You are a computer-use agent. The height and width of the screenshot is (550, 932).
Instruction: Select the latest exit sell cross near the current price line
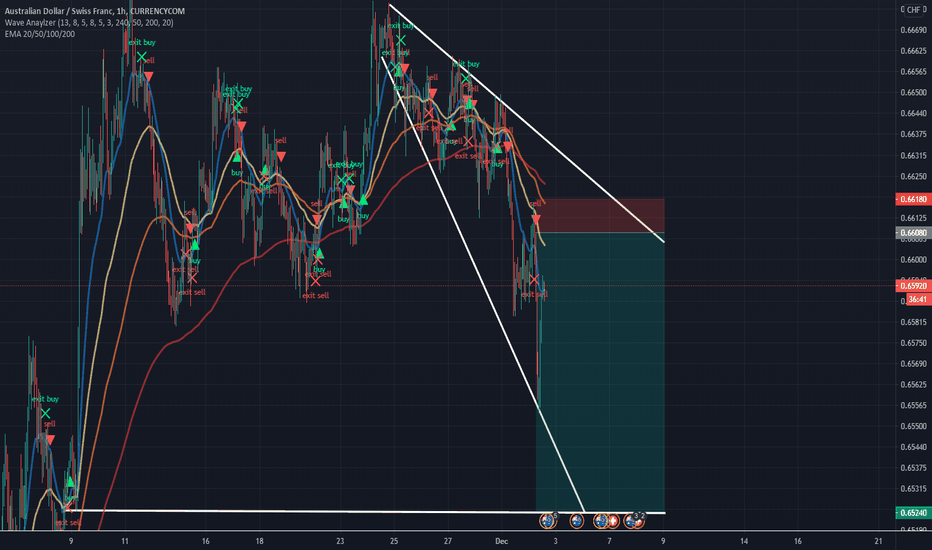[x=534, y=279]
